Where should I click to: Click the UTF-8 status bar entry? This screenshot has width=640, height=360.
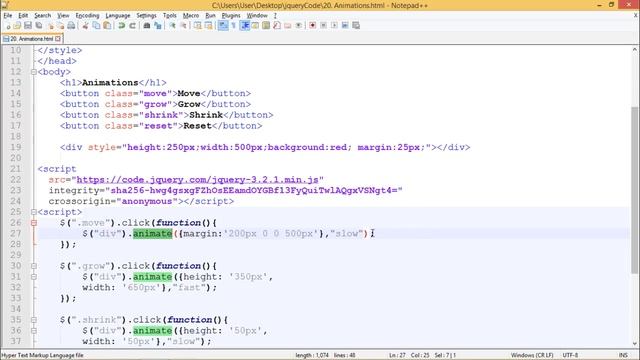coord(570,356)
